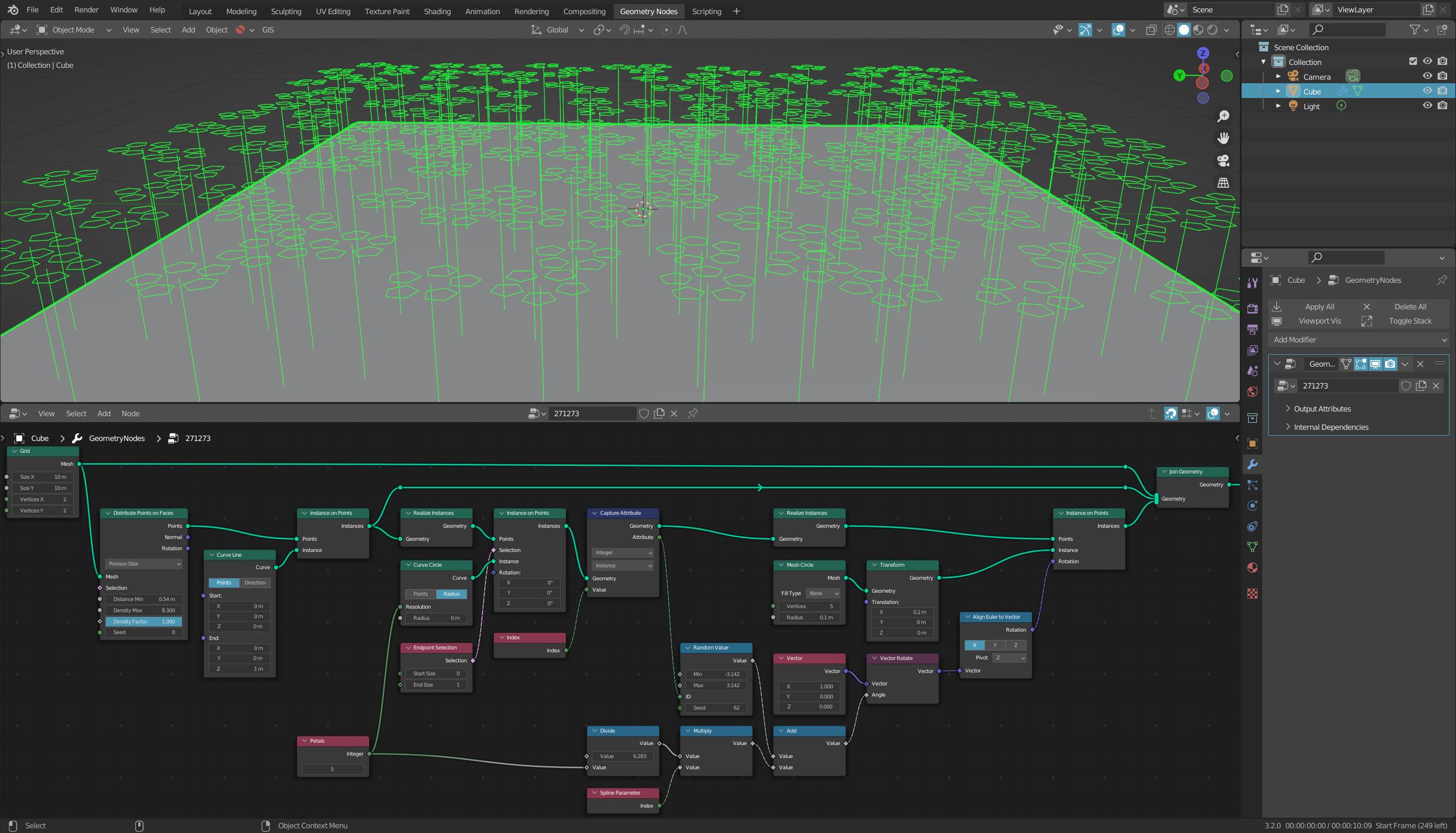Expand the Cube item in outliner
The width and height of the screenshot is (1456, 833).
pos(1278,91)
